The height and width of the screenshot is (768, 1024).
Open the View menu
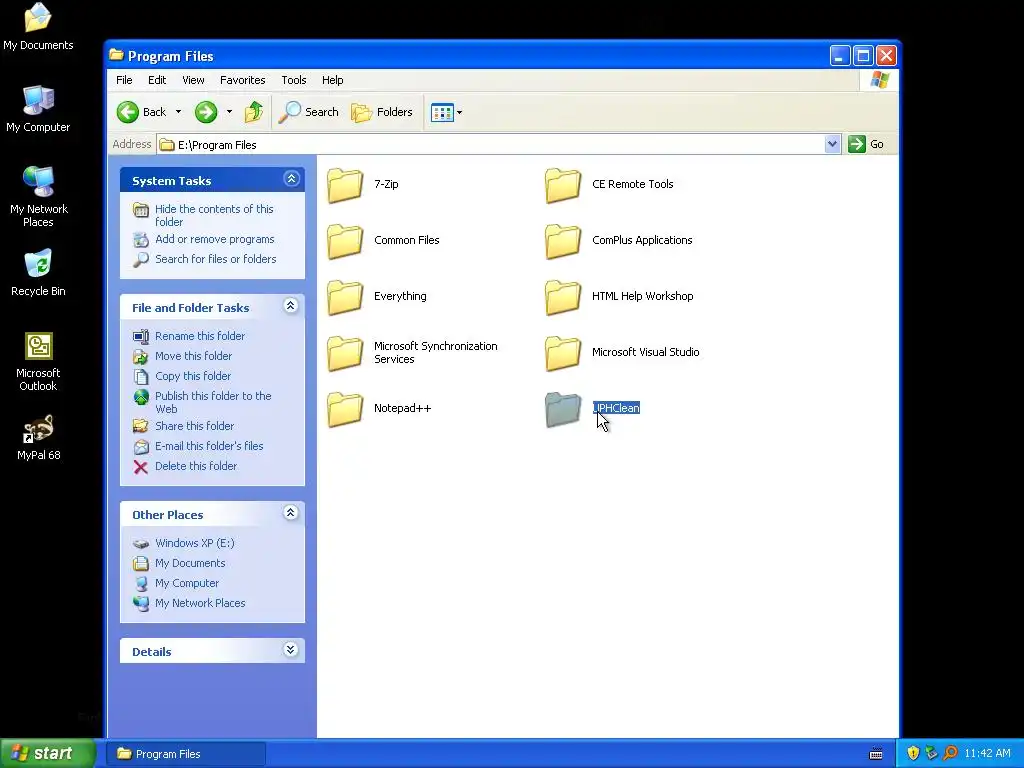(x=193, y=80)
